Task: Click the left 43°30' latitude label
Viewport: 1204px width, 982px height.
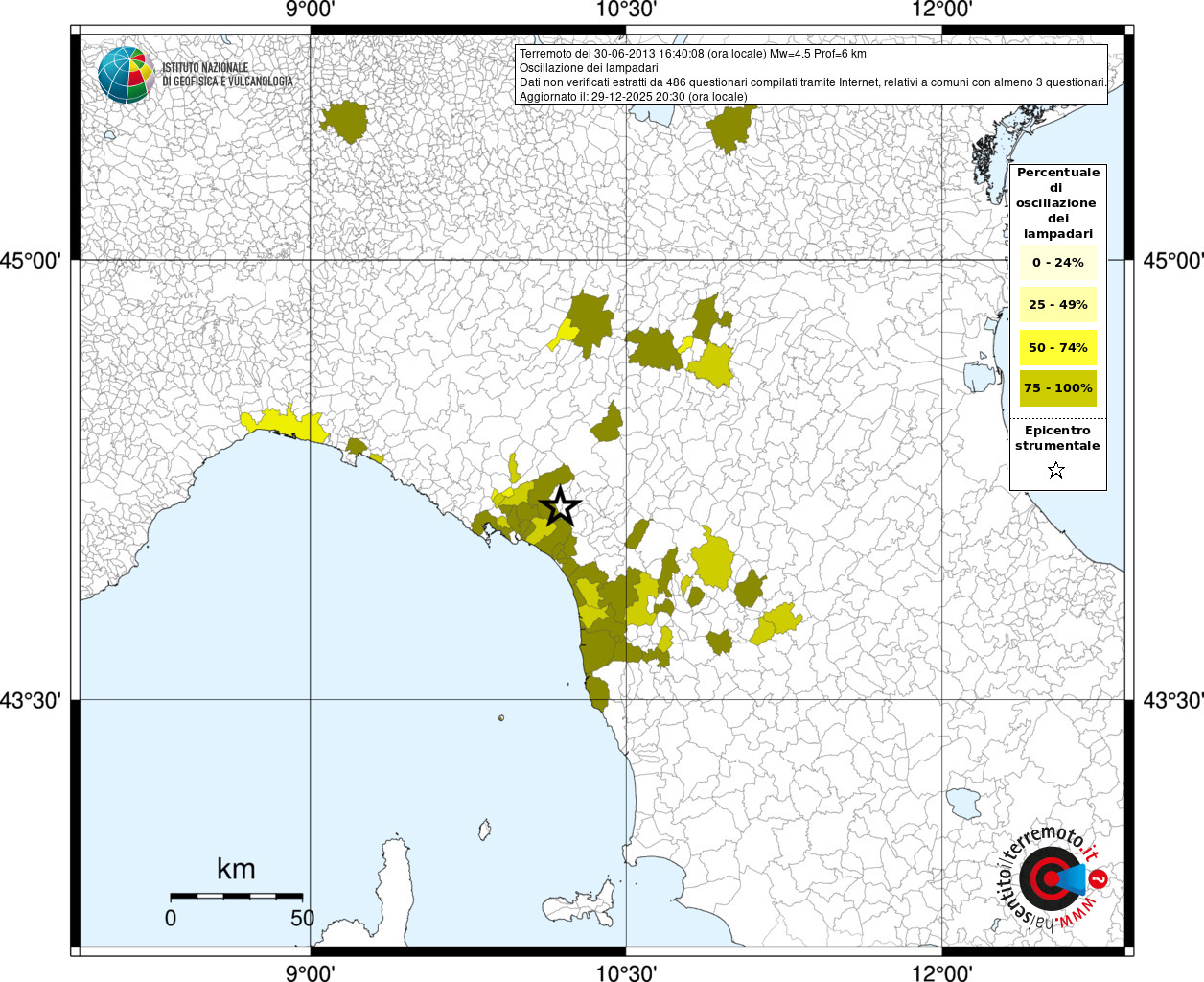Action: point(31,700)
